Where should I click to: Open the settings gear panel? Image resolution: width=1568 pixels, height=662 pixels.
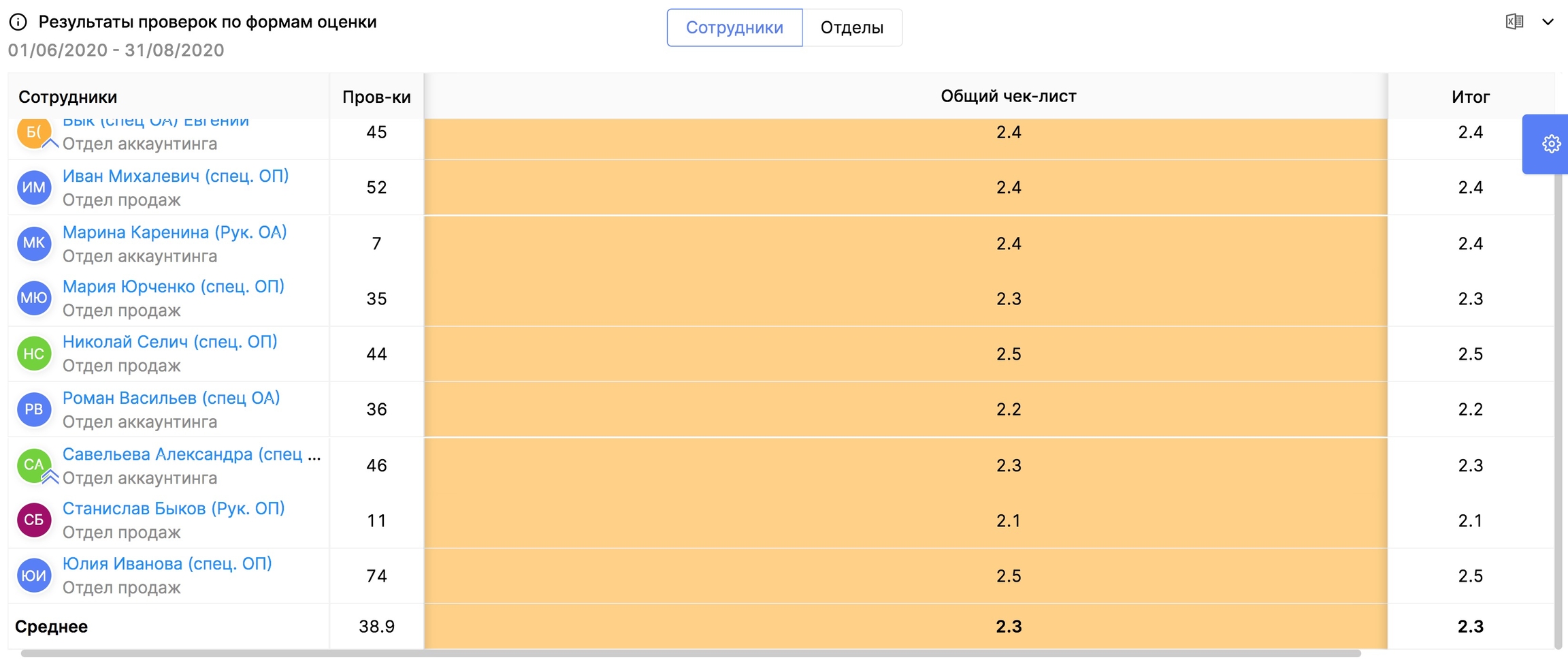(1551, 144)
